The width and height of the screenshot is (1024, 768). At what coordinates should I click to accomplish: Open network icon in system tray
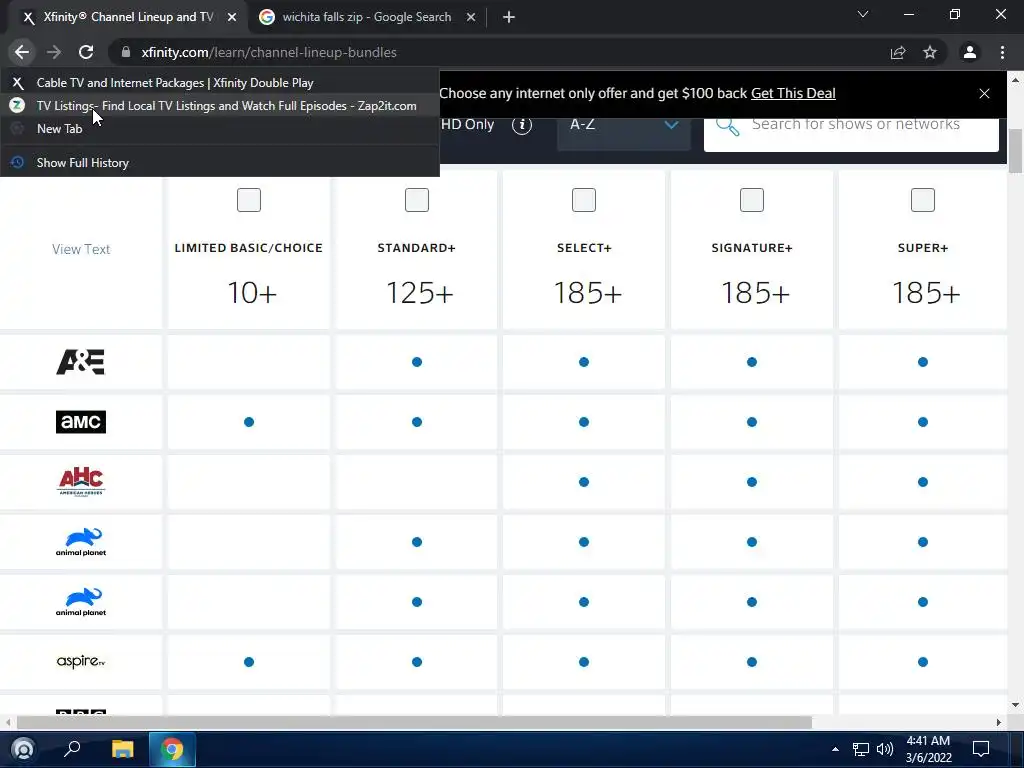[861, 749]
